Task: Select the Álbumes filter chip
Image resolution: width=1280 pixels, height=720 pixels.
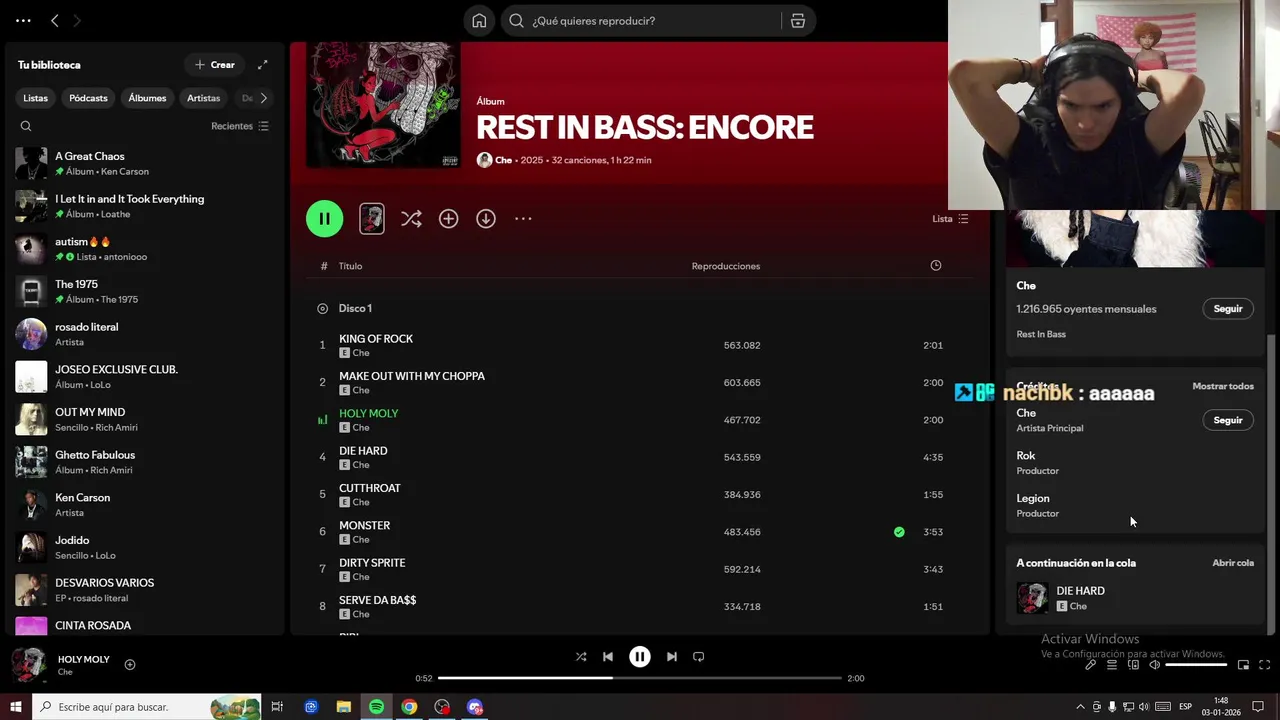Action: [x=147, y=98]
